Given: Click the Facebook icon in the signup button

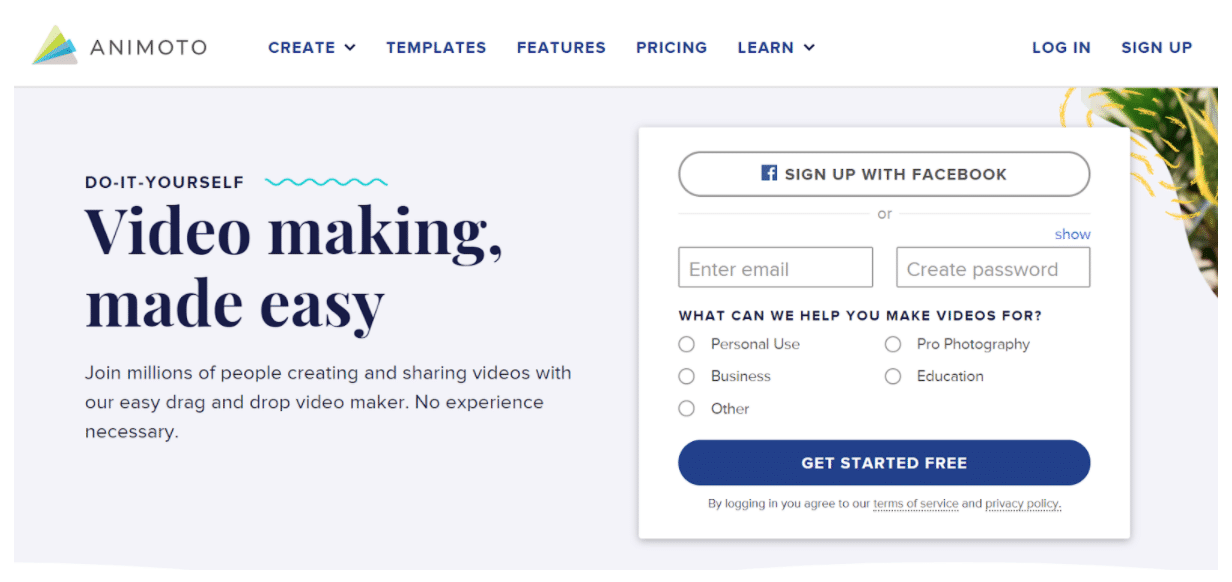Looking at the screenshot, I should (x=769, y=173).
